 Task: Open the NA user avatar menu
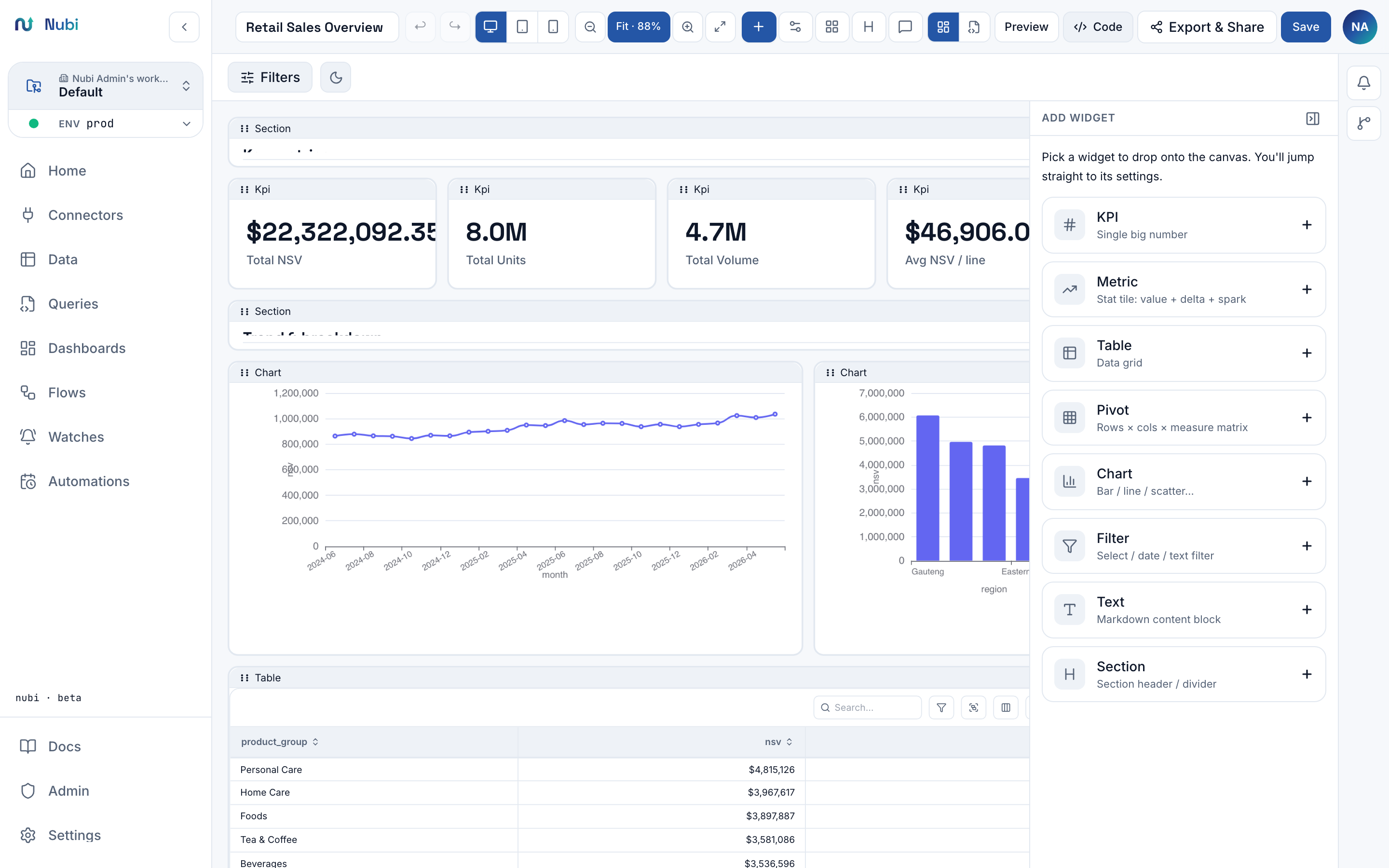1360,27
